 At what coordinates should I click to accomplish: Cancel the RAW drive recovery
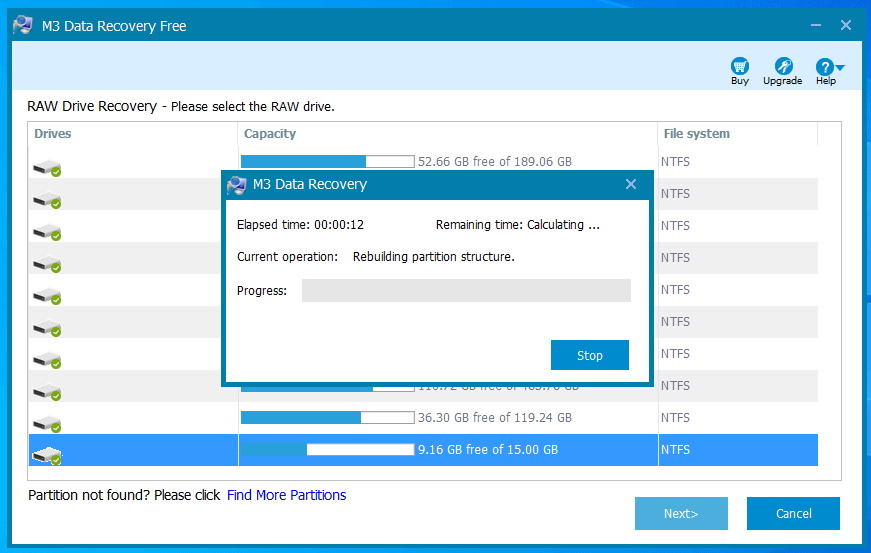[x=793, y=514]
